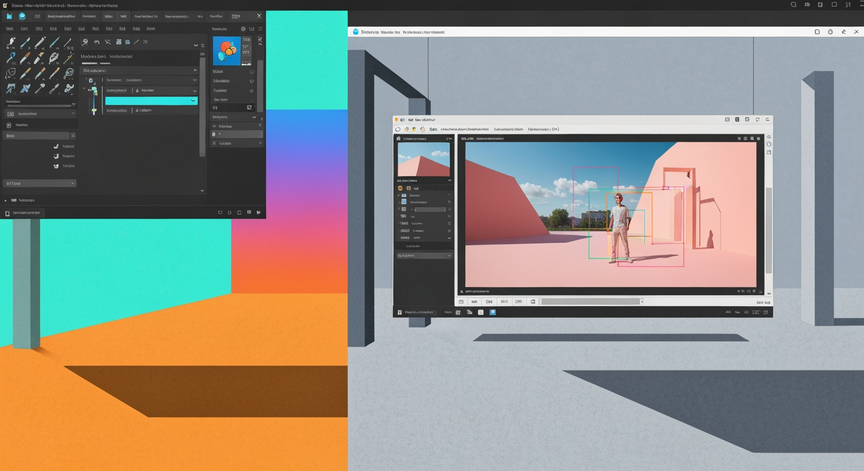Click the cyan color bar in the layer list
The image size is (864, 471).
pyautogui.click(x=152, y=101)
